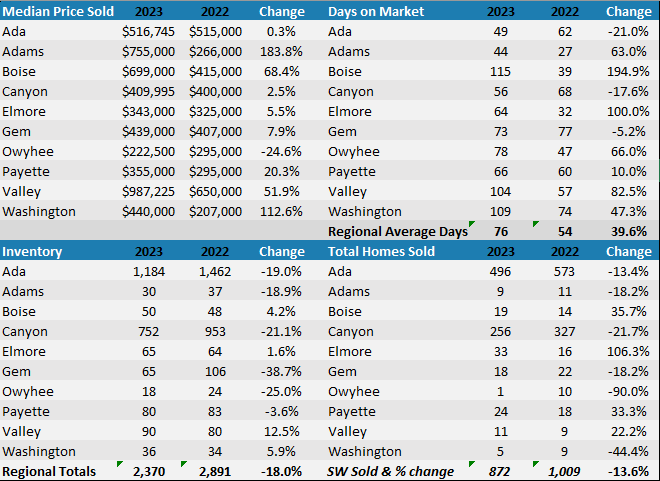Click Owyhee homes sold change -90.0%
This screenshot has width=660, height=481.
(x=626, y=391)
